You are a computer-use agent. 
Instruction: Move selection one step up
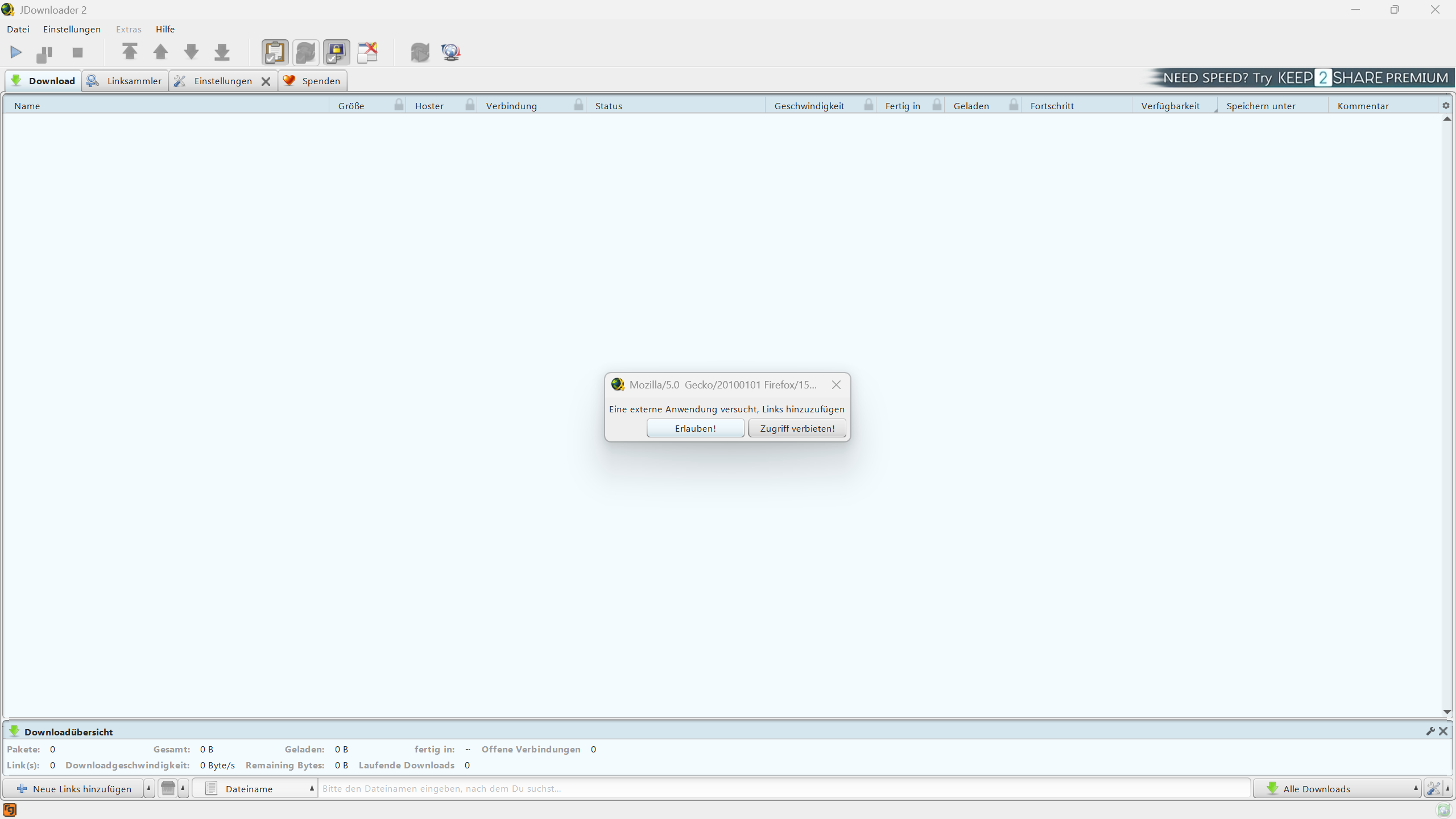pyautogui.click(x=160, y=52)
